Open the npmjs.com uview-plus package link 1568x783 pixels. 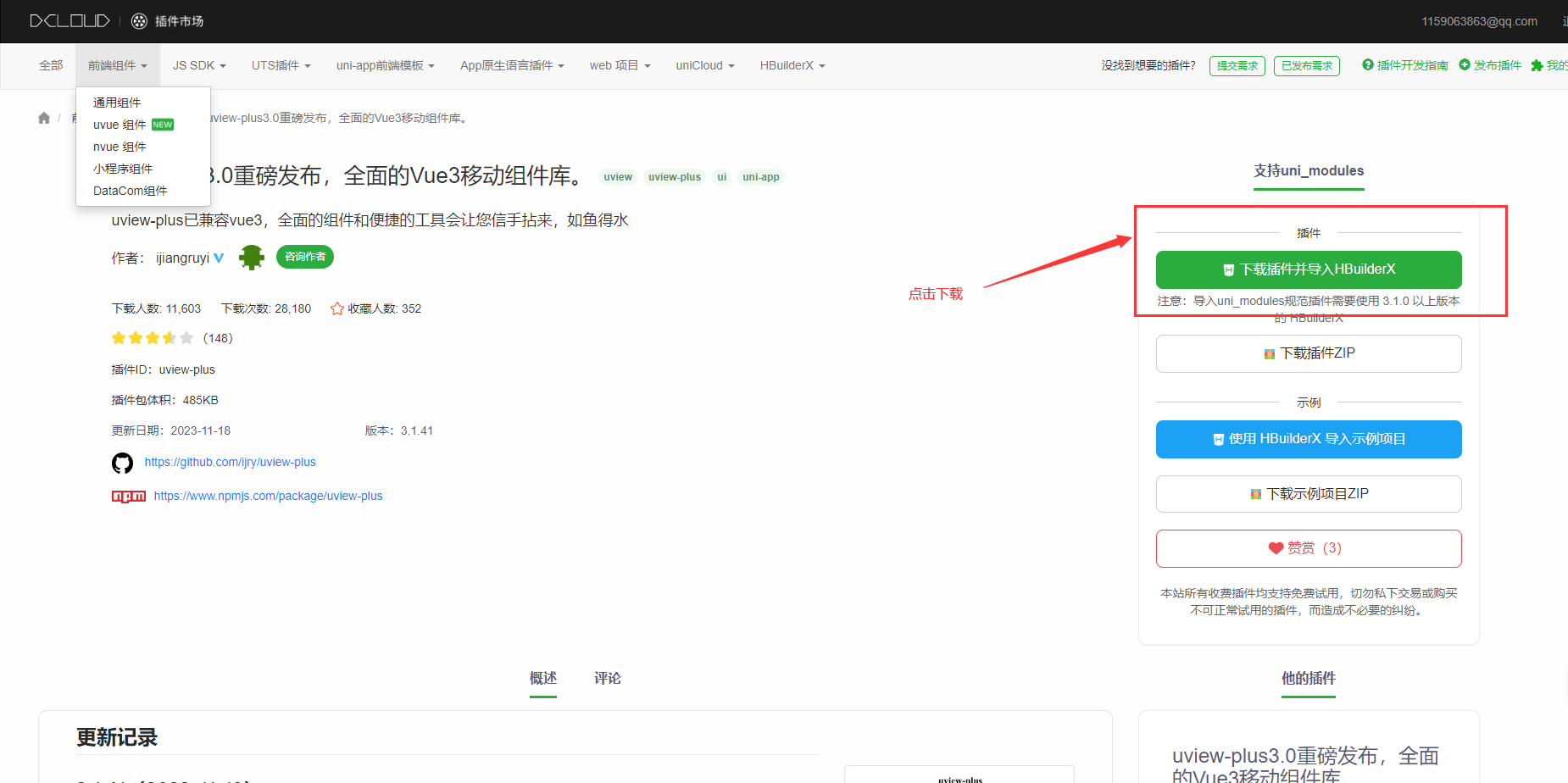[x=268, y=496]
